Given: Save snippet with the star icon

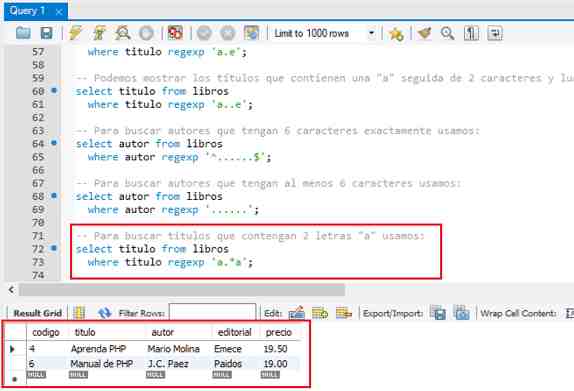Looking at the screenshot, I should click(x=396, y=34).
